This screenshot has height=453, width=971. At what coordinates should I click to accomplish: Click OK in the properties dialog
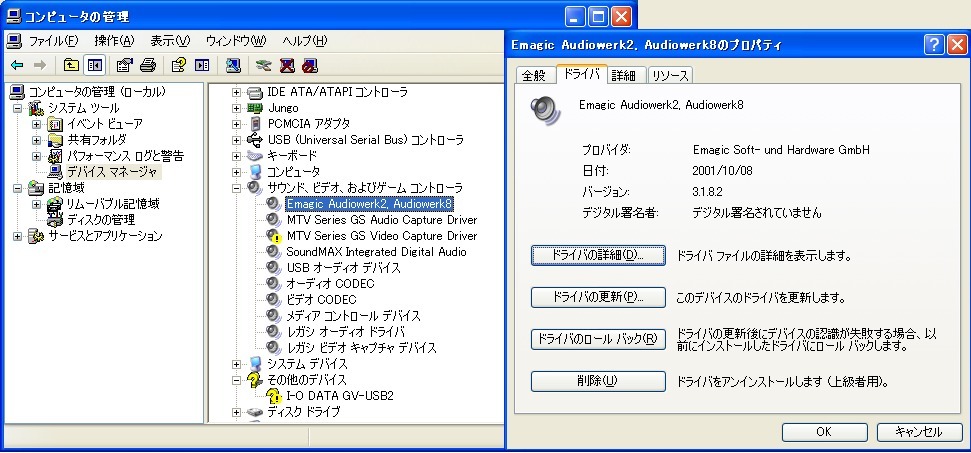click(x=824, y=432)
